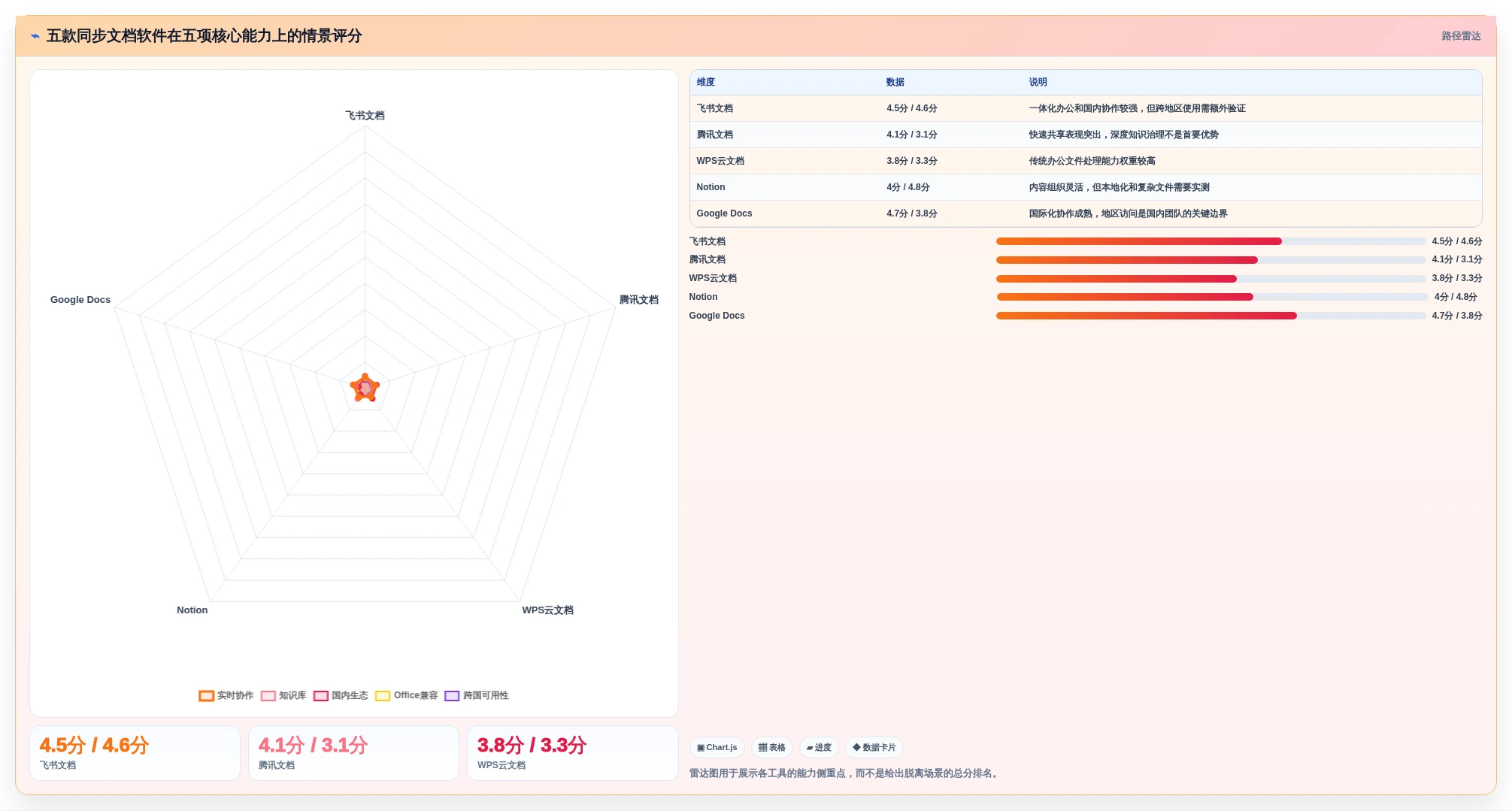
Task: Click the 飞书文档 progress bar
Action: [x=1211, y=241]
